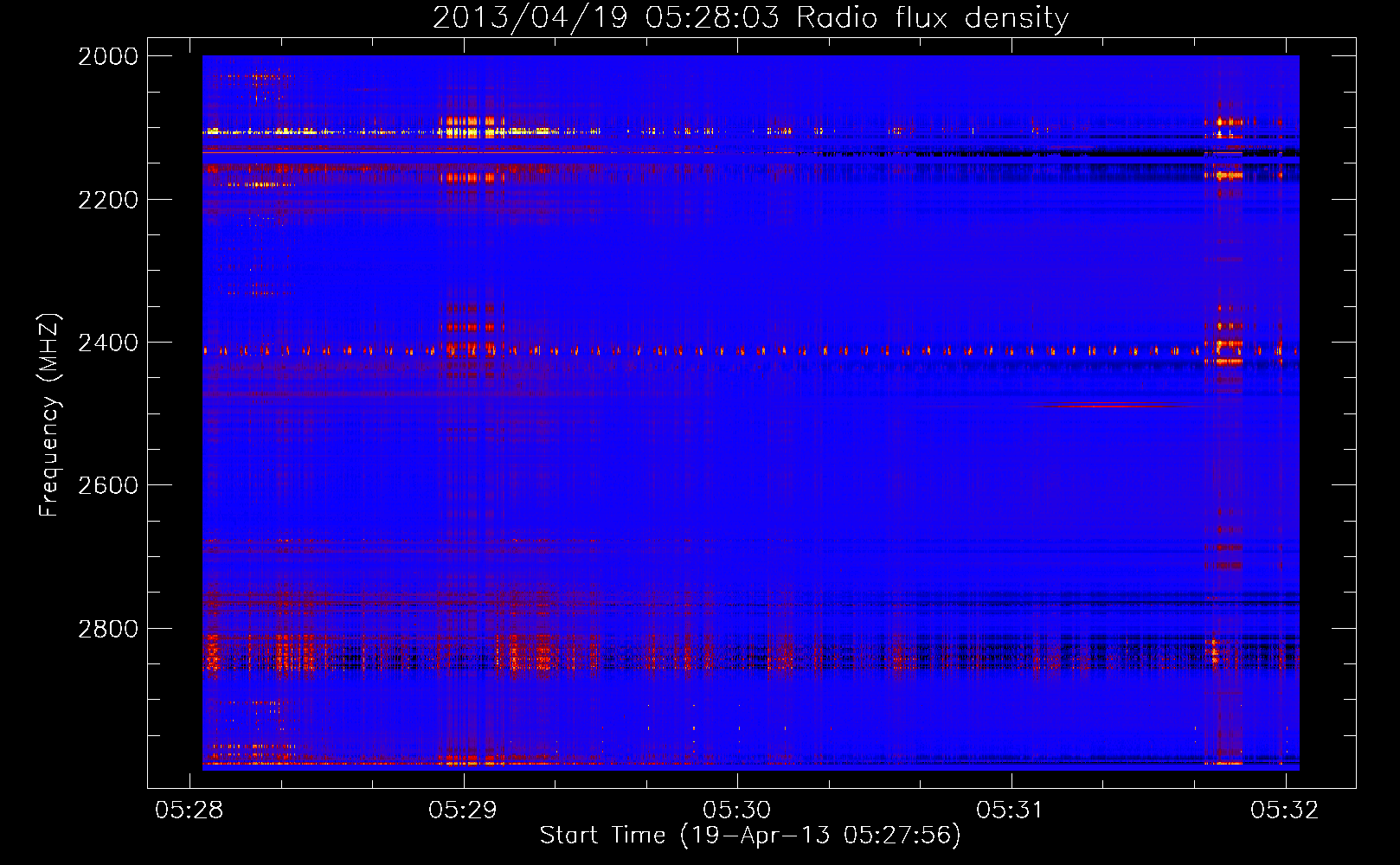Click the plot title "2013/04/19 05:28:03 Radio flux density"
Viewport: 1400px width, 865px height.
pyautogui.click(x=750, y=18)
